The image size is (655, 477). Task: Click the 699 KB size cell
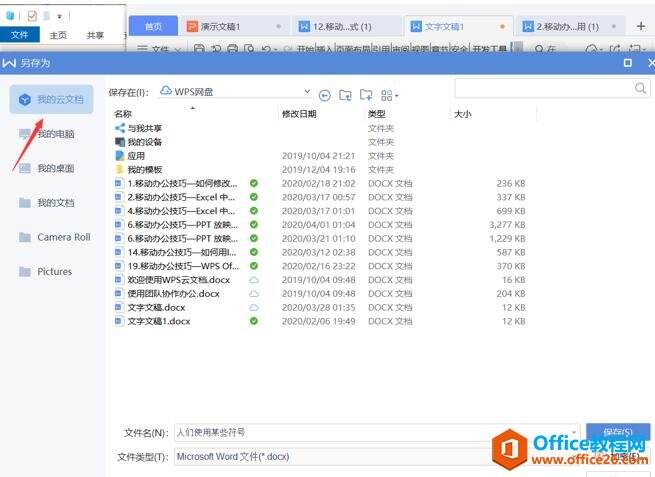pos(511,211)
